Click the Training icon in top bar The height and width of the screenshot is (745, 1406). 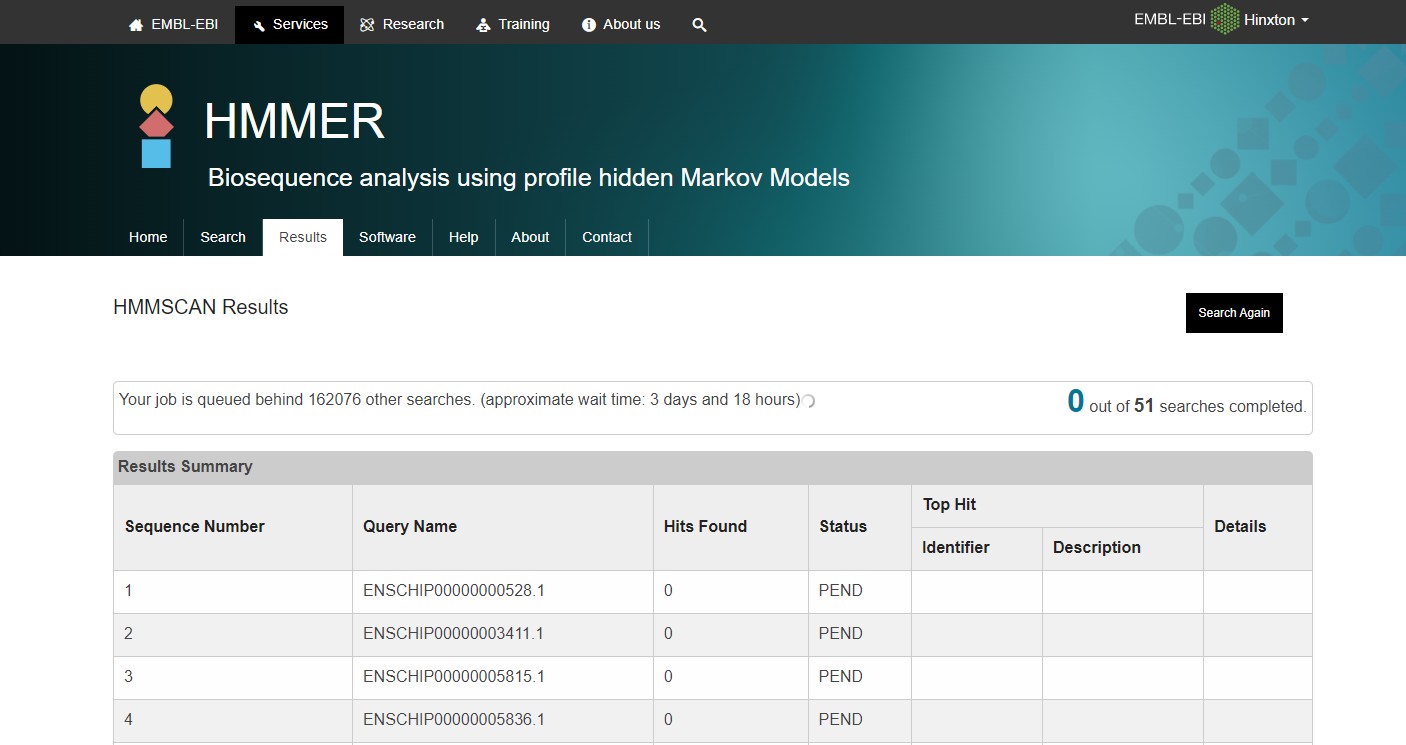pyautogui.click(x=483, y=25)
